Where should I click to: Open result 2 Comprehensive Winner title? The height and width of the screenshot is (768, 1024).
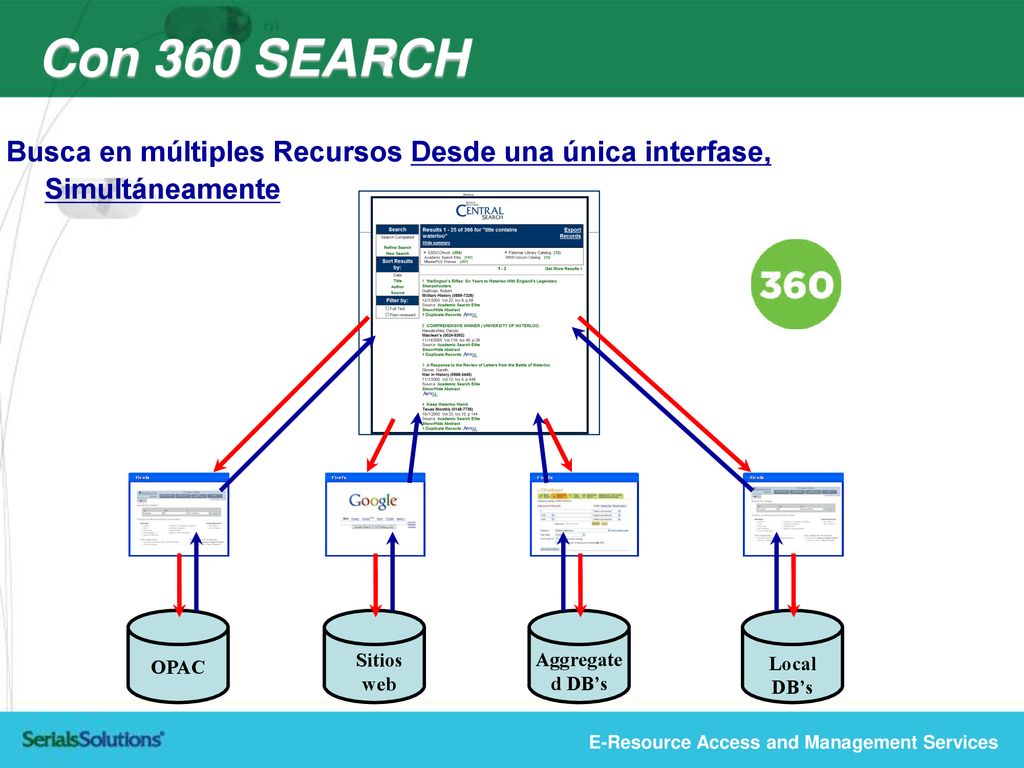483,325
